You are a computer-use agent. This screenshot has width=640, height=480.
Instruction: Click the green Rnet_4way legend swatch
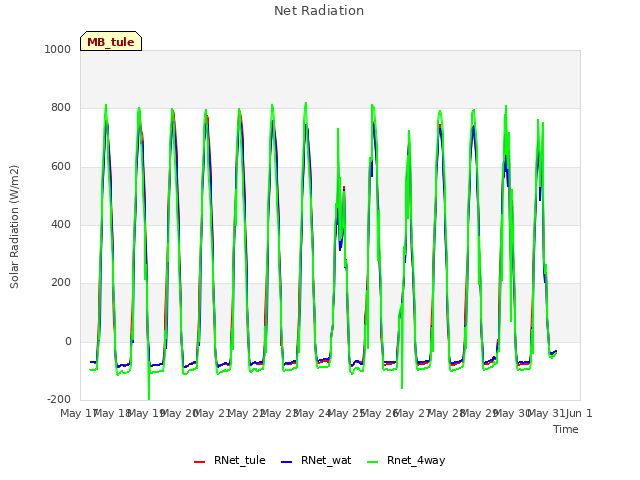tap(373, 462)
